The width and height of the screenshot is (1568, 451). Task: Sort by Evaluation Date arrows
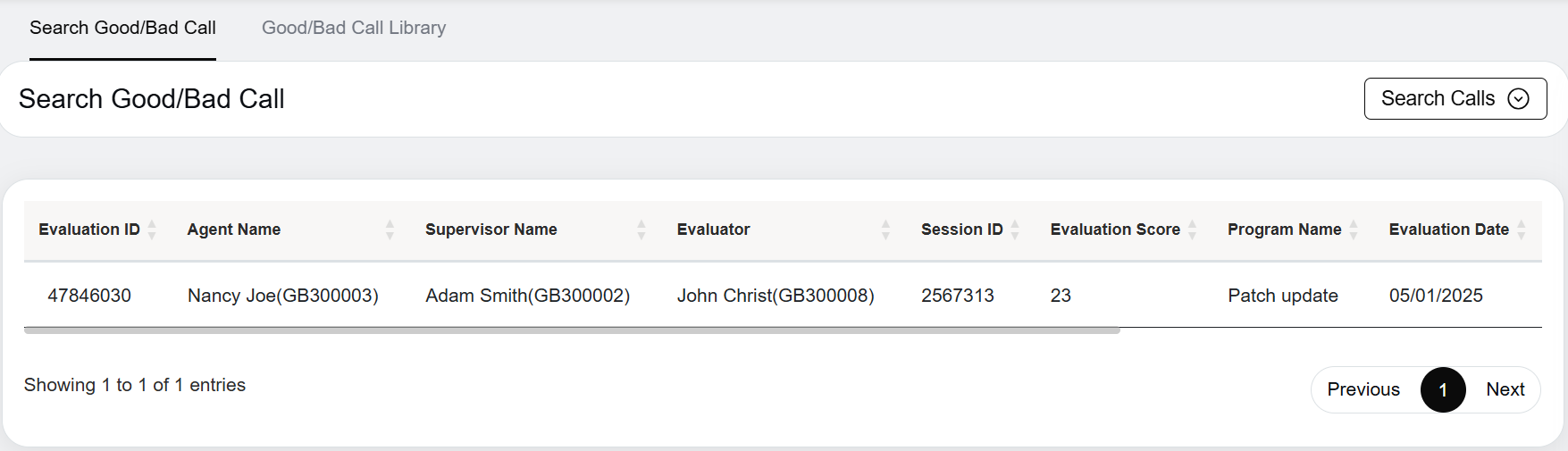click(x=1522, y=230)
